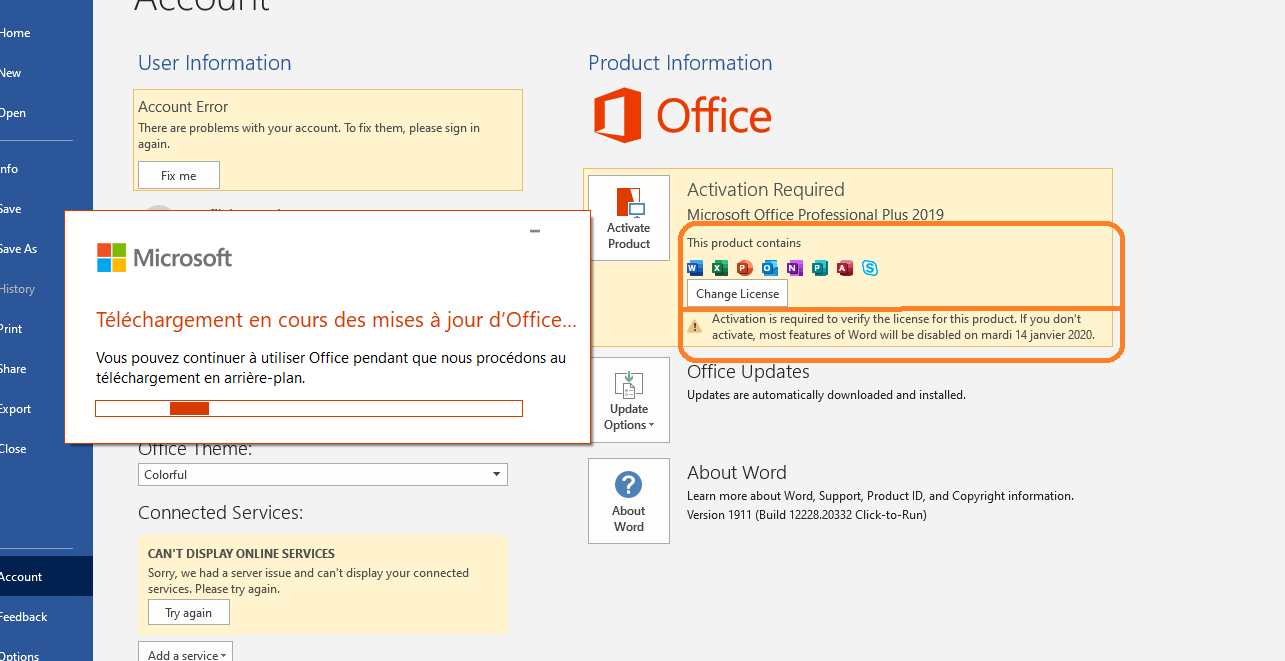Click the 'Product Information' heading

(680, 63)
